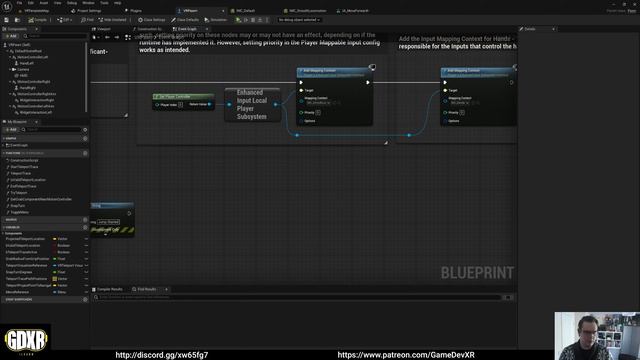Open the debug object selector dropdown
This screenshot has width=640, height=360.
point(300,20)
